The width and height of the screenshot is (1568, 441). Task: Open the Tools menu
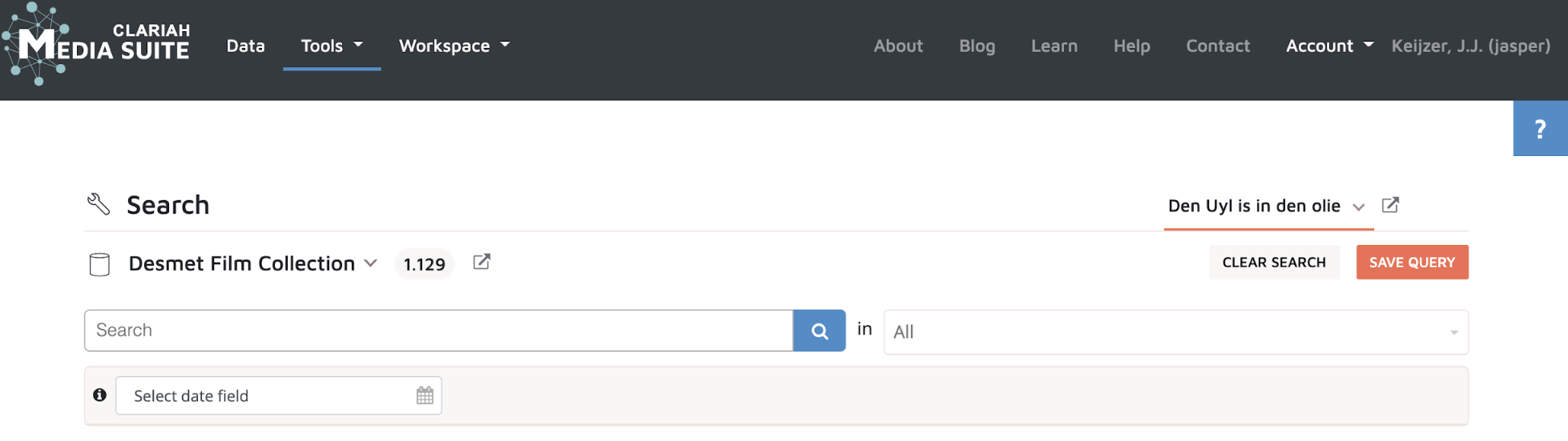332,46
